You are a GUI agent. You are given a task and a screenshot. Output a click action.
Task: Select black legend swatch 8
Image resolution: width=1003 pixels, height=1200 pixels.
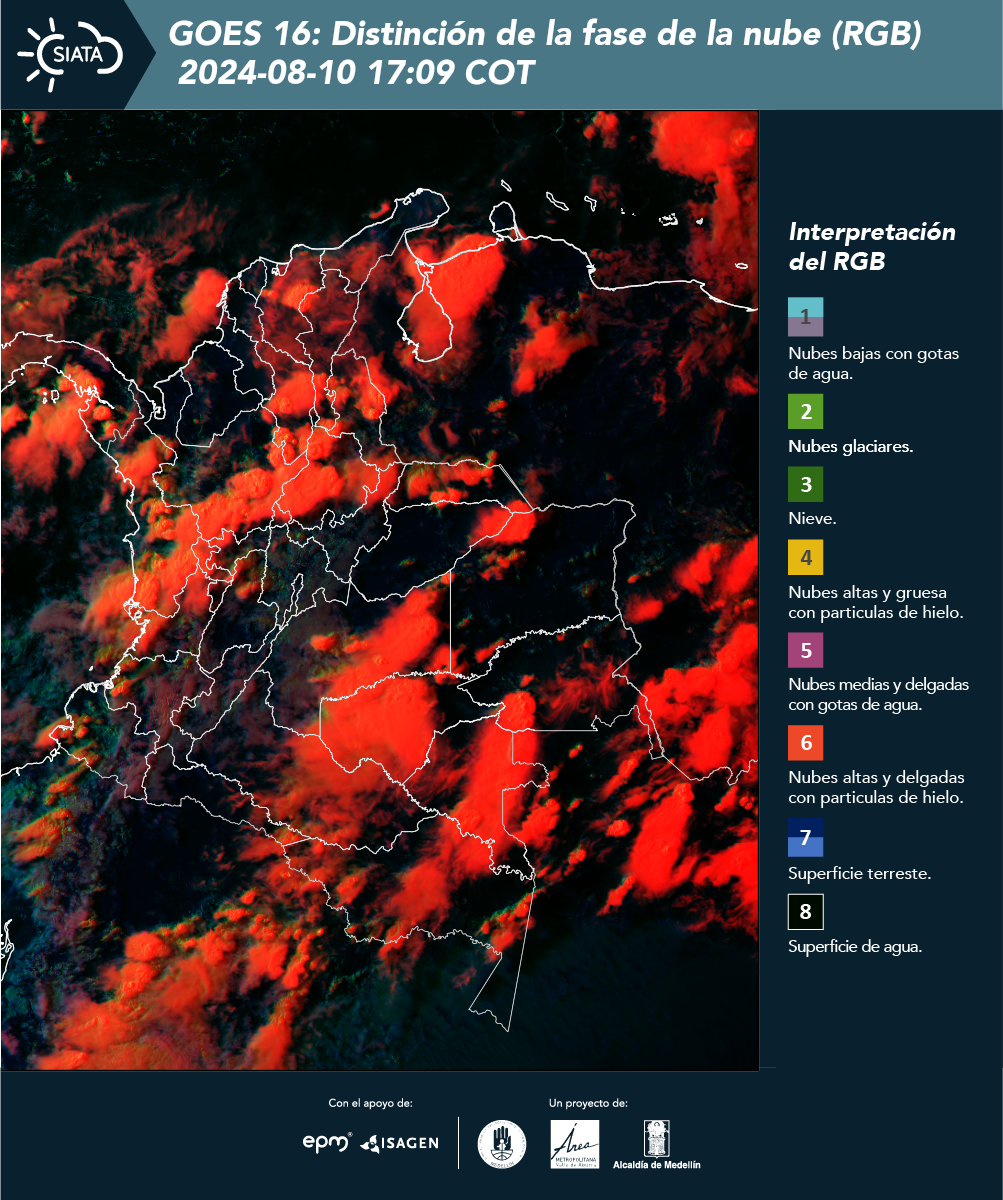tap(805, 912)
